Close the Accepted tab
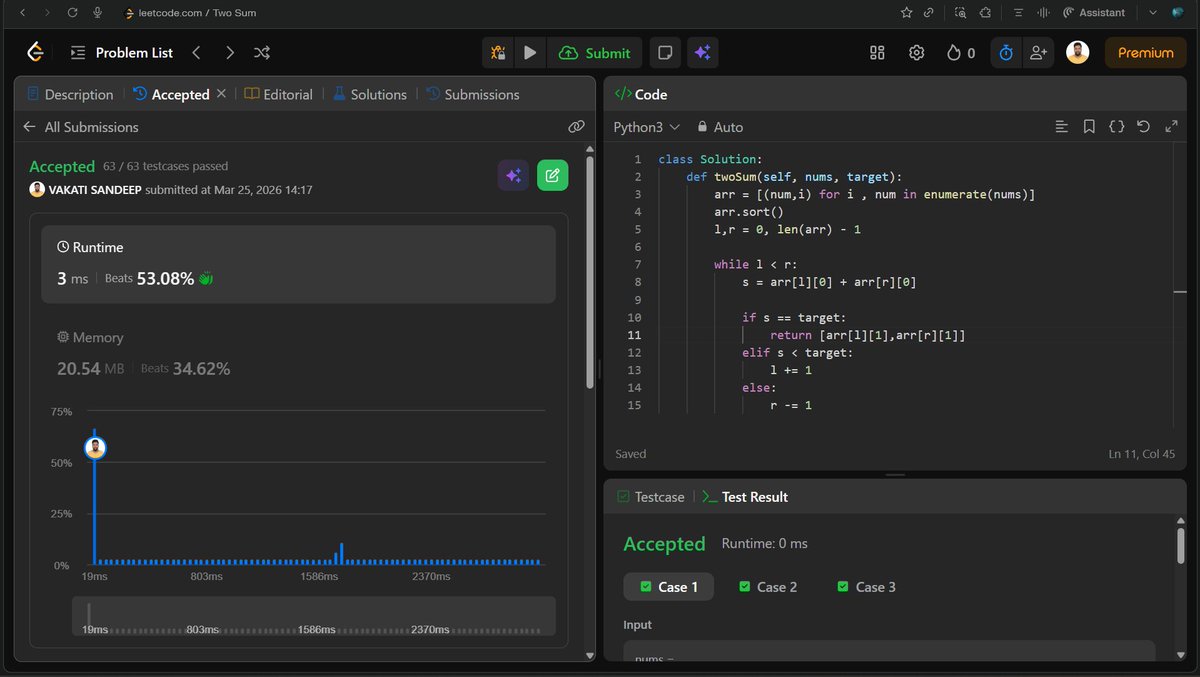The width and height of the screenshot is (1200, 677). (221, 94)
